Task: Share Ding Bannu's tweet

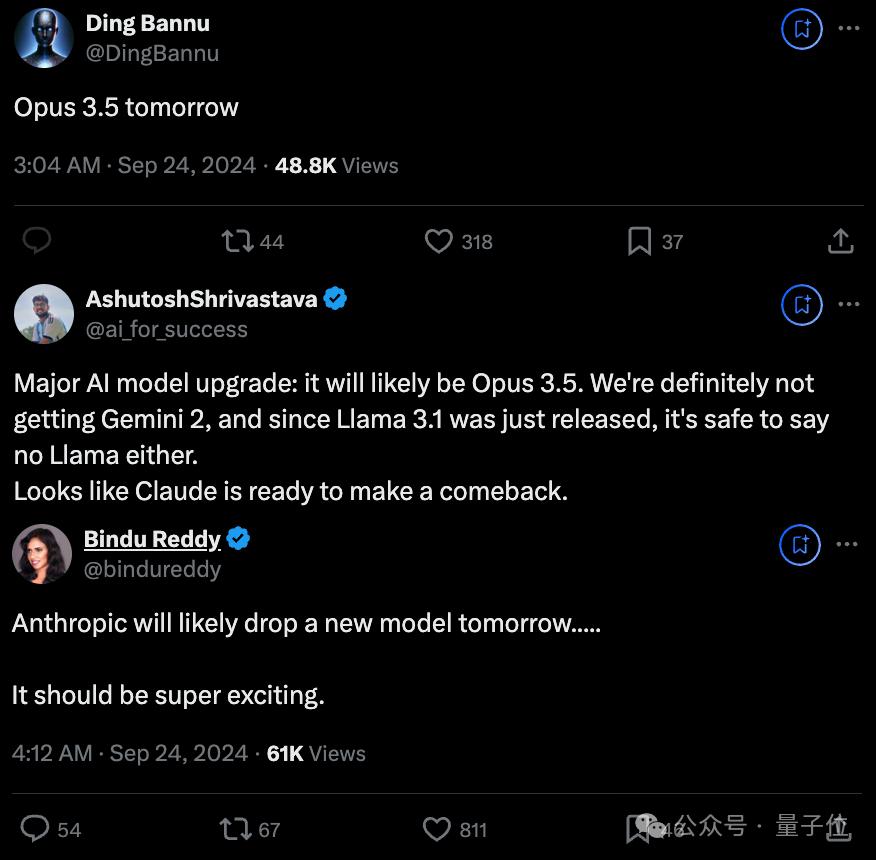Action: 841,241
